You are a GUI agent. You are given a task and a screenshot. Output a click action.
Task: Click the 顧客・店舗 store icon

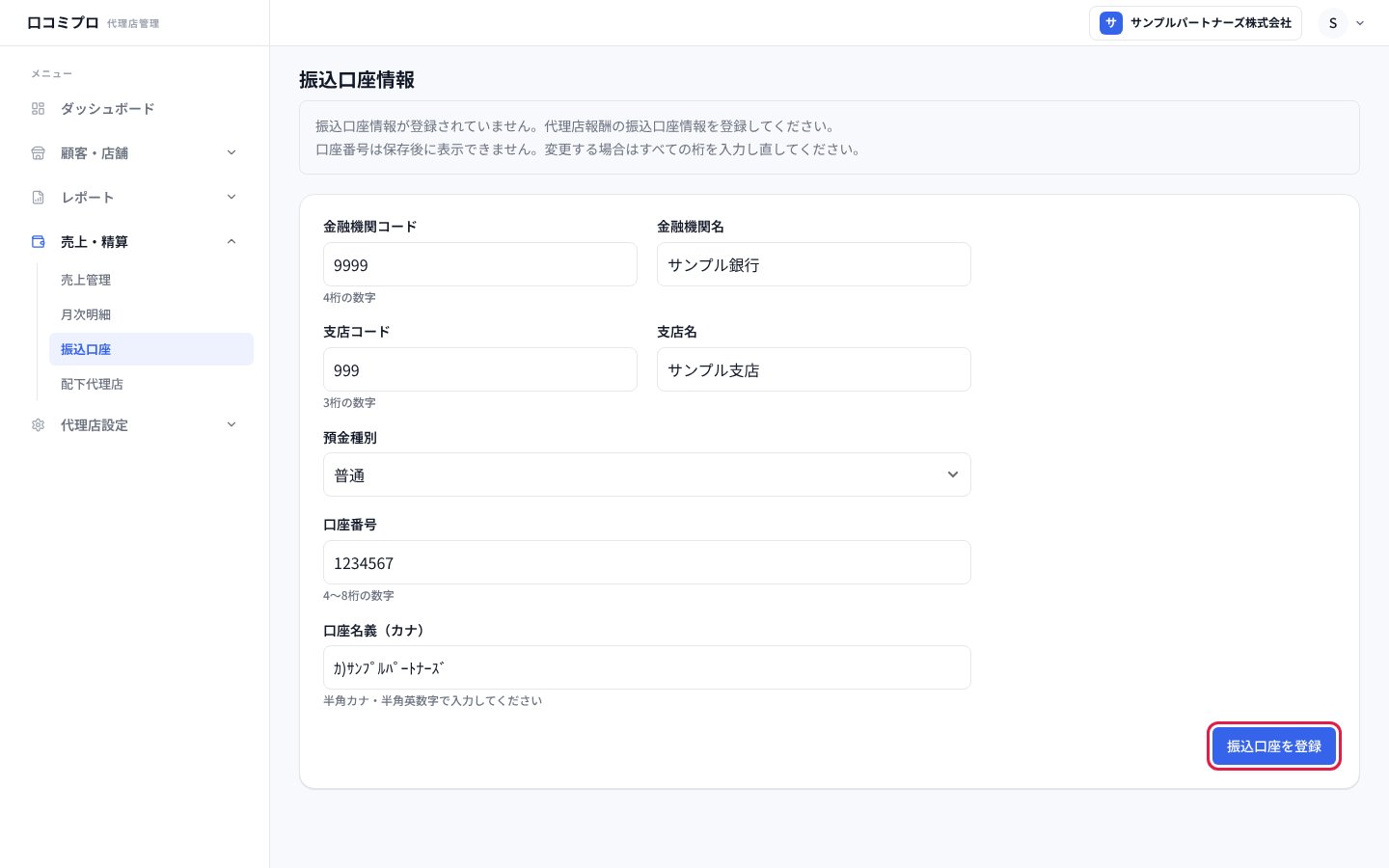coord(39,153)
